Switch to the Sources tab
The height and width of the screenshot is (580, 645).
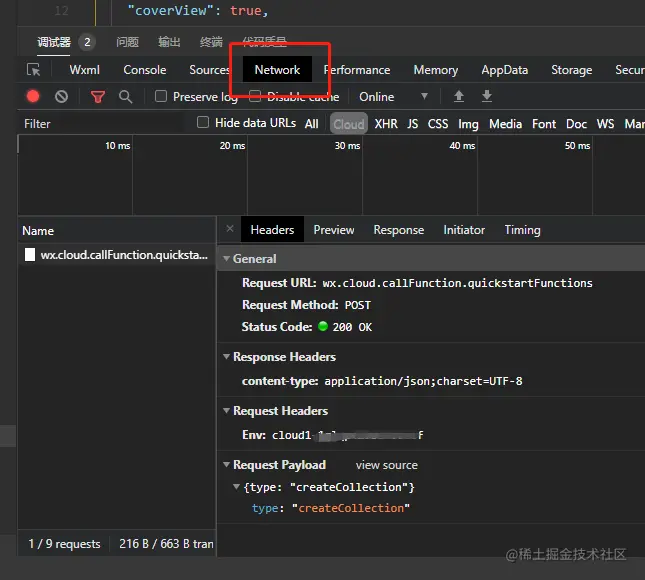209,70
